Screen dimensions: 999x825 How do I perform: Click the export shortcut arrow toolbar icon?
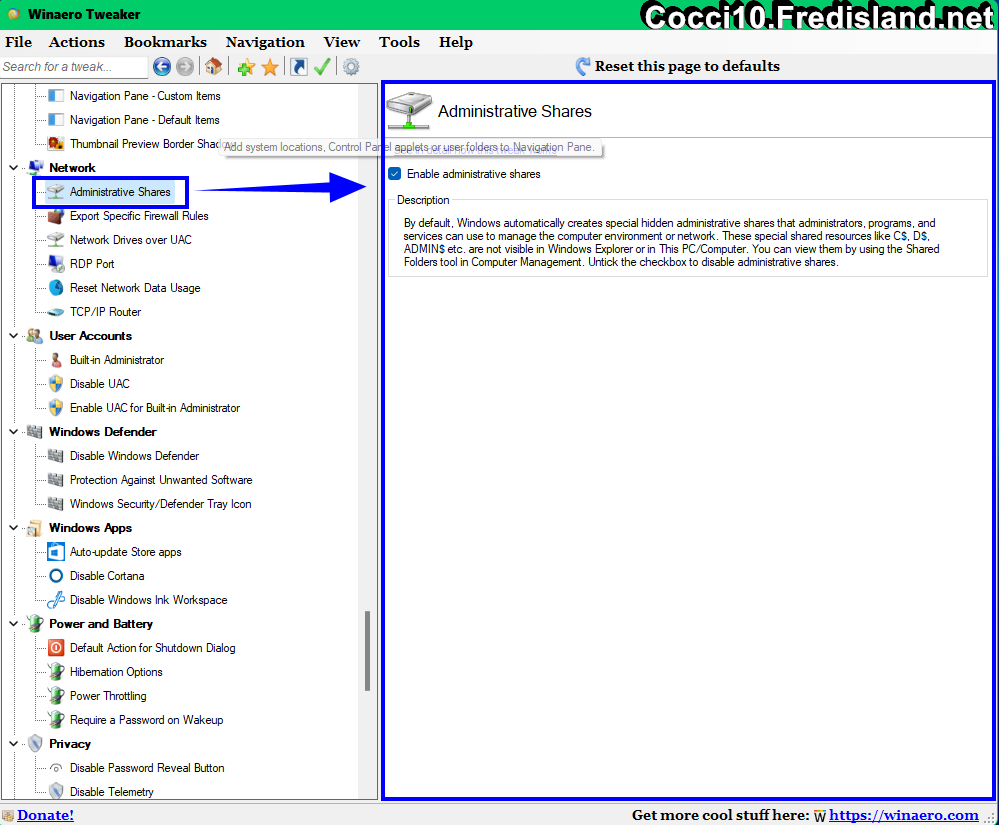299,66
